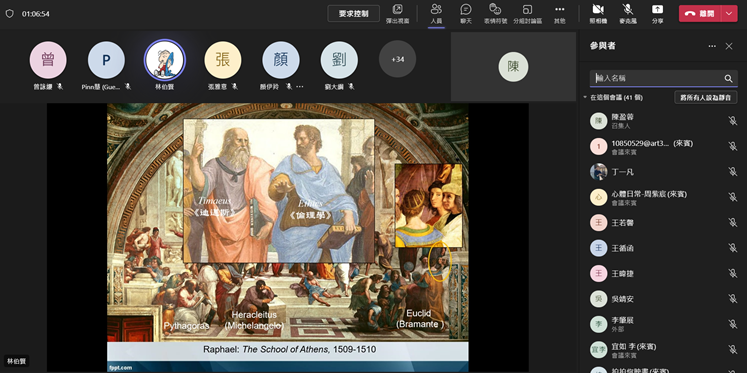Show the +34 additional participants
This screenshot has height=373, width=747.
click(x=397, y=59)
